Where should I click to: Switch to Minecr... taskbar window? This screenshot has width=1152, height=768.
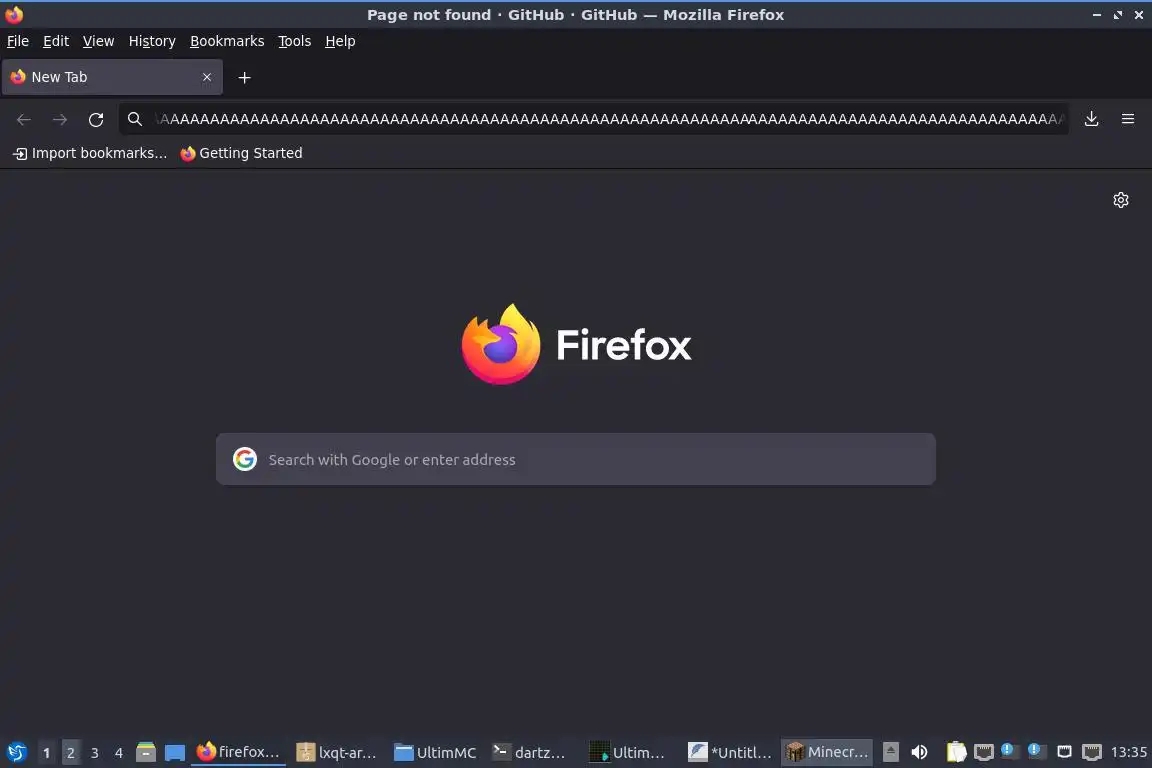pyautogui.click(x=827, y=753)
